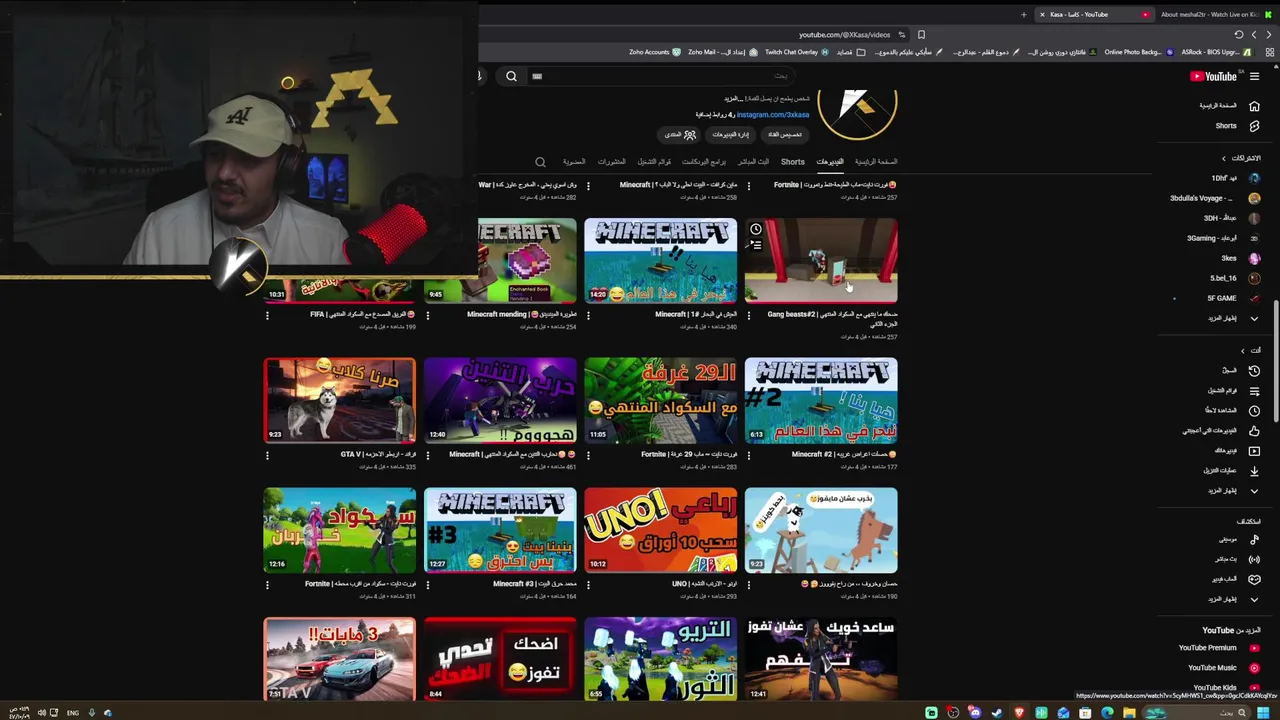Viewport: 1280px width, 720px height.
Task: Open three-dot menu for the FIFA video
Action: [267, 315]
